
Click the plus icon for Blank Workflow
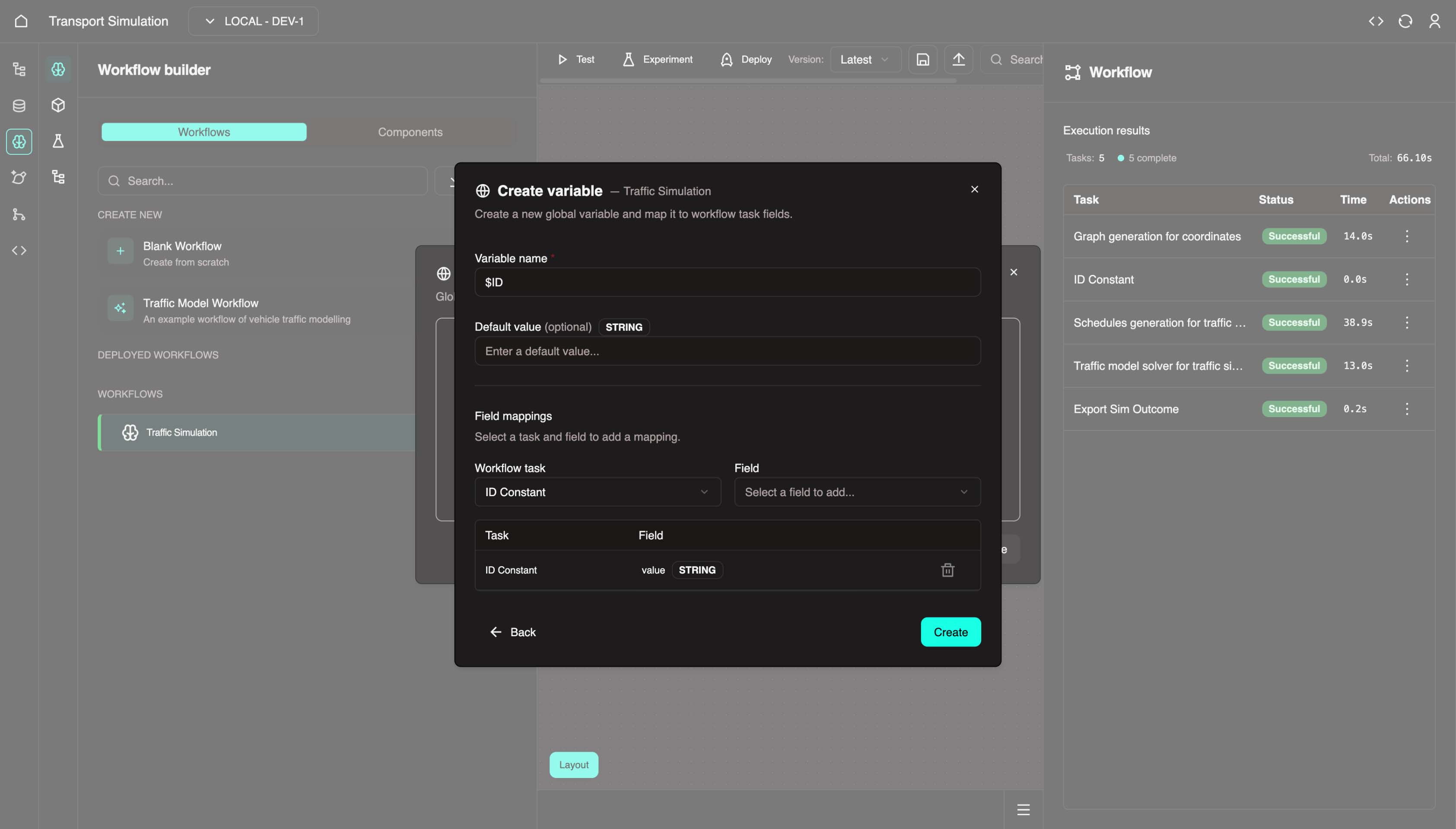click(x=120, y=251)
